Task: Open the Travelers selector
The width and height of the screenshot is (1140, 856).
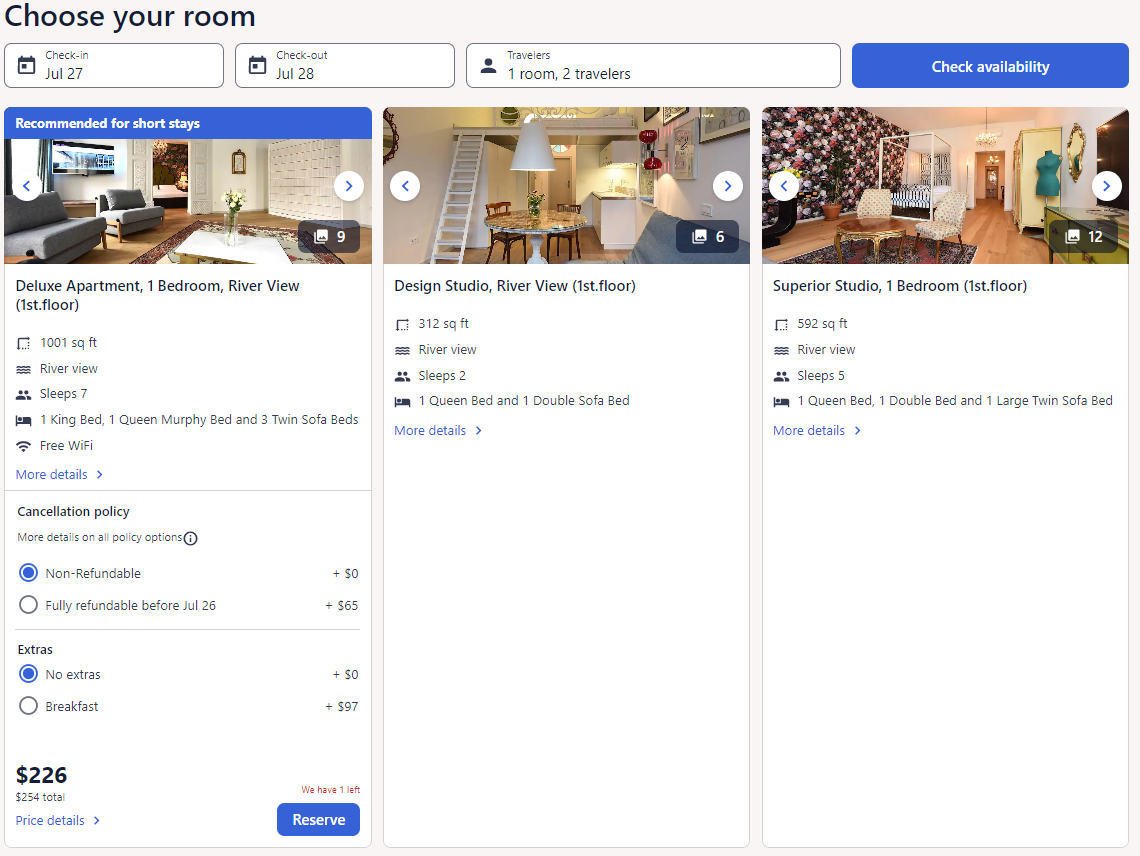Action: [654, 65]
